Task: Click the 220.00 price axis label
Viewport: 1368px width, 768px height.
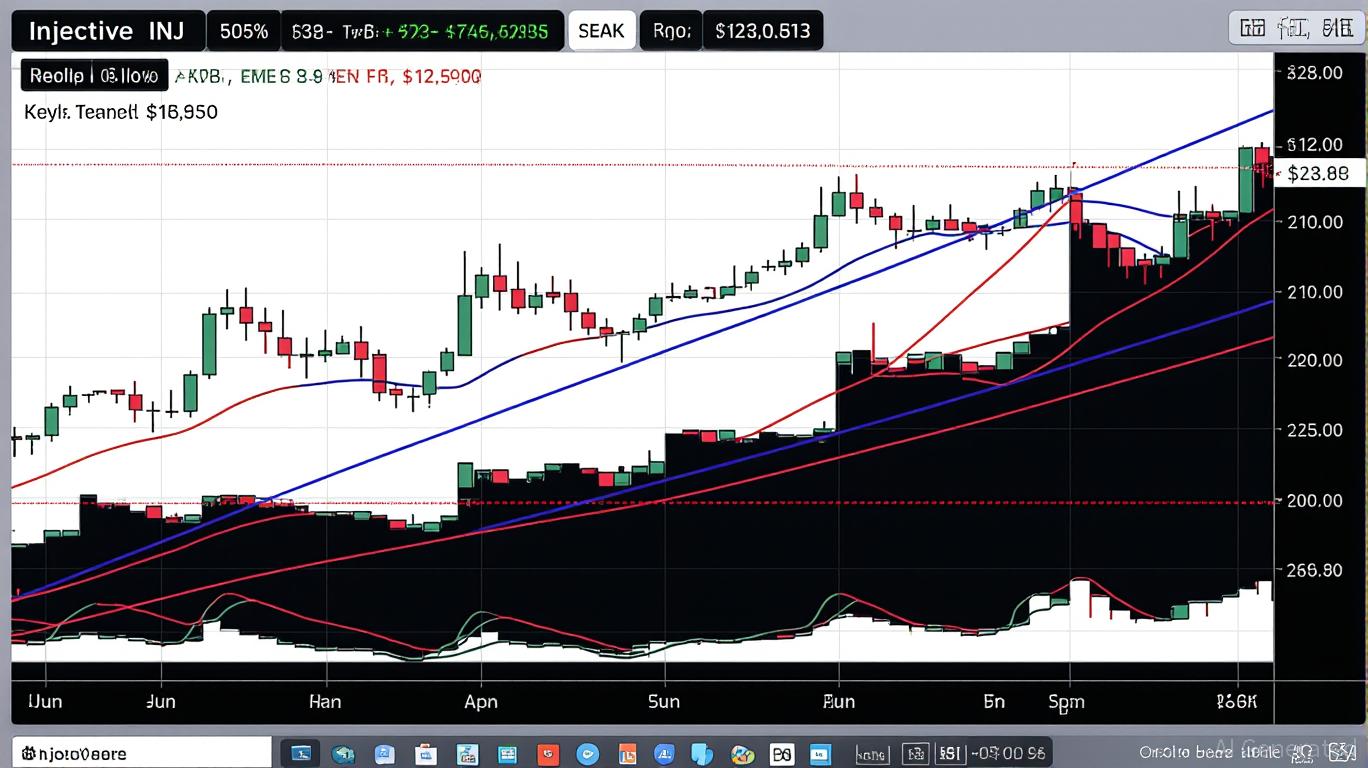Action: point(1315,360)
